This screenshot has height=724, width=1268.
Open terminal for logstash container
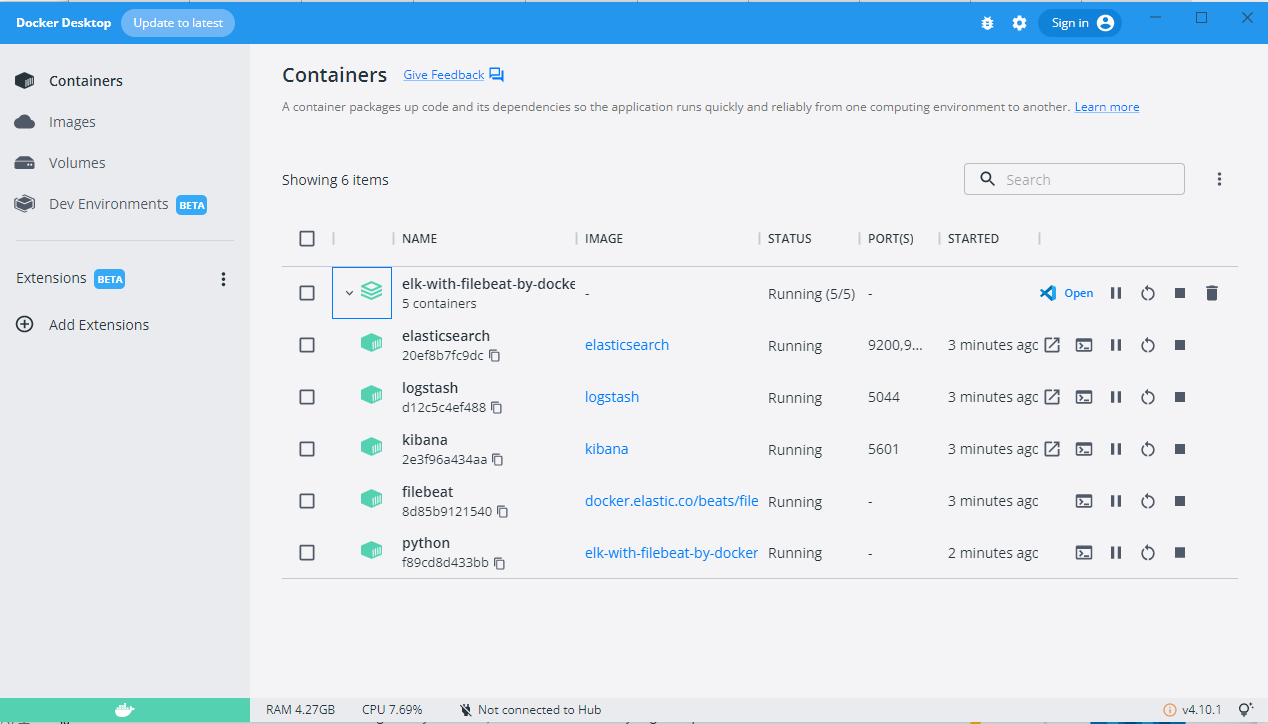coord(1084,397)
